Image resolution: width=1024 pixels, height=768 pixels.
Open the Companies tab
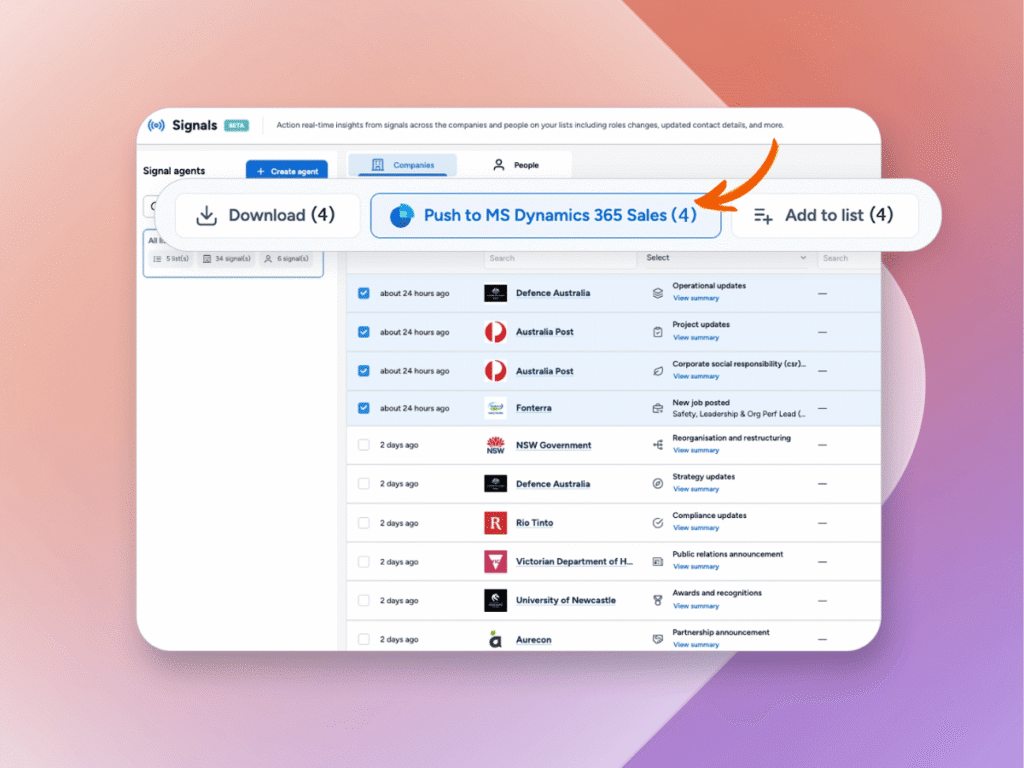point(403,165)
